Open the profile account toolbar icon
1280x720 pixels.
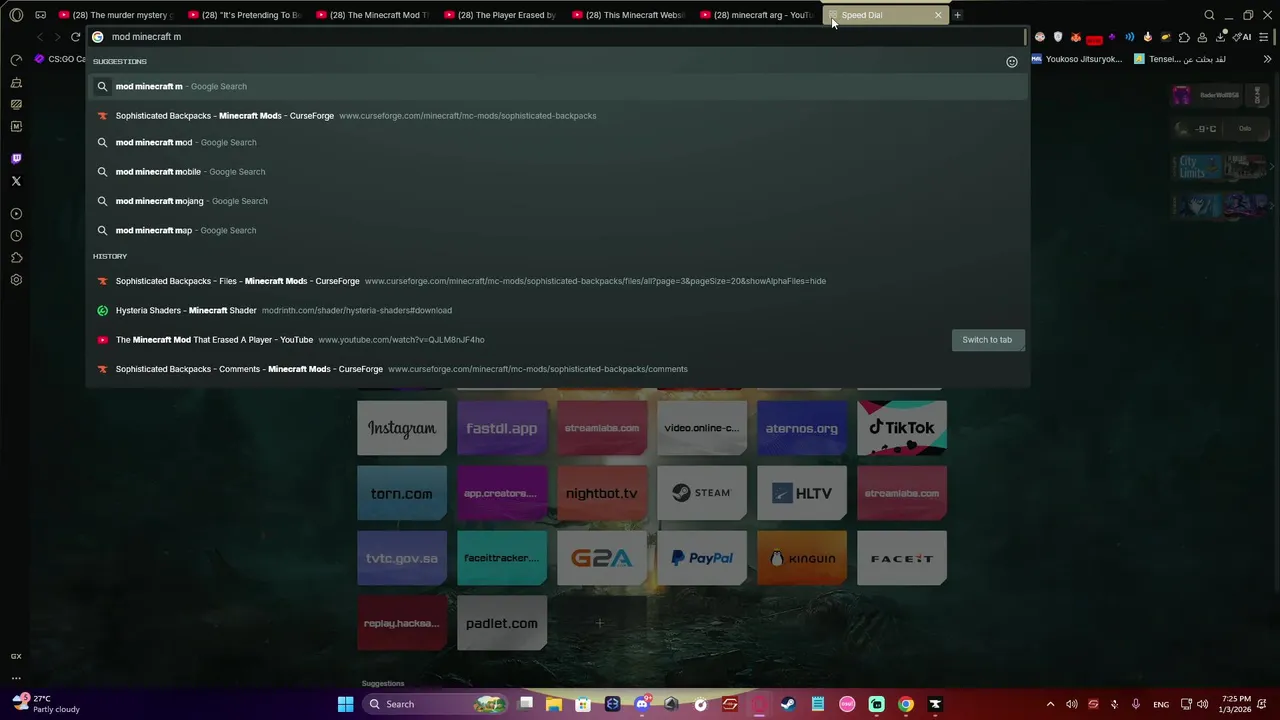click(x=1202, y=37)
